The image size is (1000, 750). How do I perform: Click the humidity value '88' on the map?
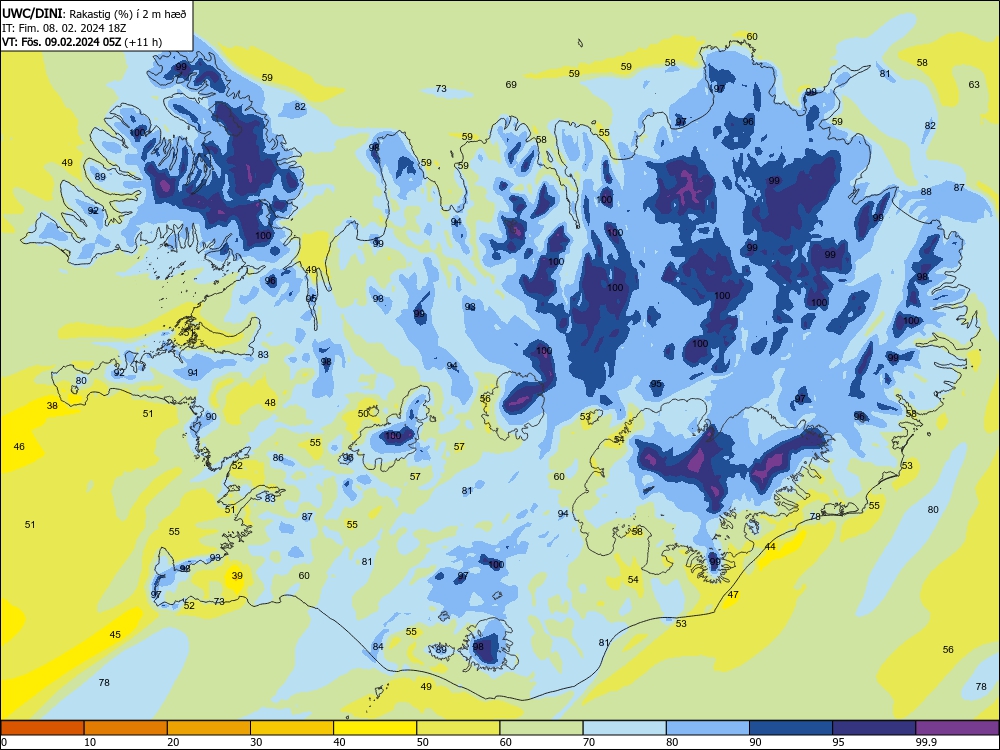coord(926,191)
